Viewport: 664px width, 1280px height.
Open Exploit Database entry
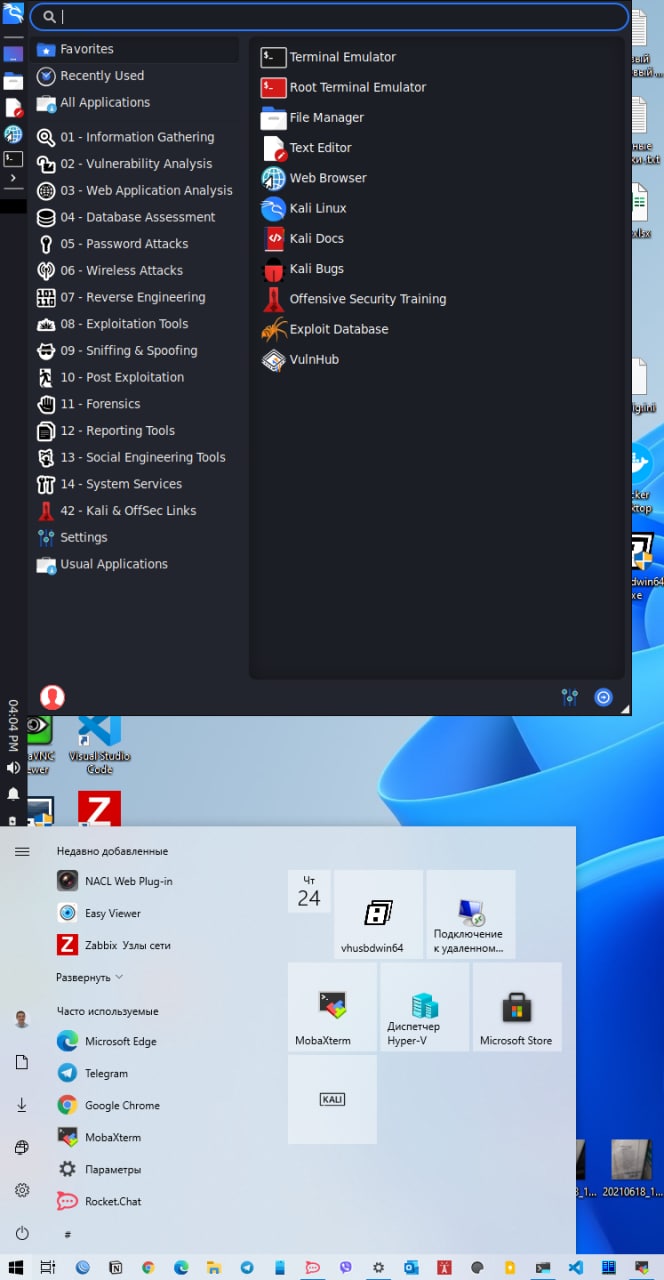pyautogui.click(x=325, y=329)
